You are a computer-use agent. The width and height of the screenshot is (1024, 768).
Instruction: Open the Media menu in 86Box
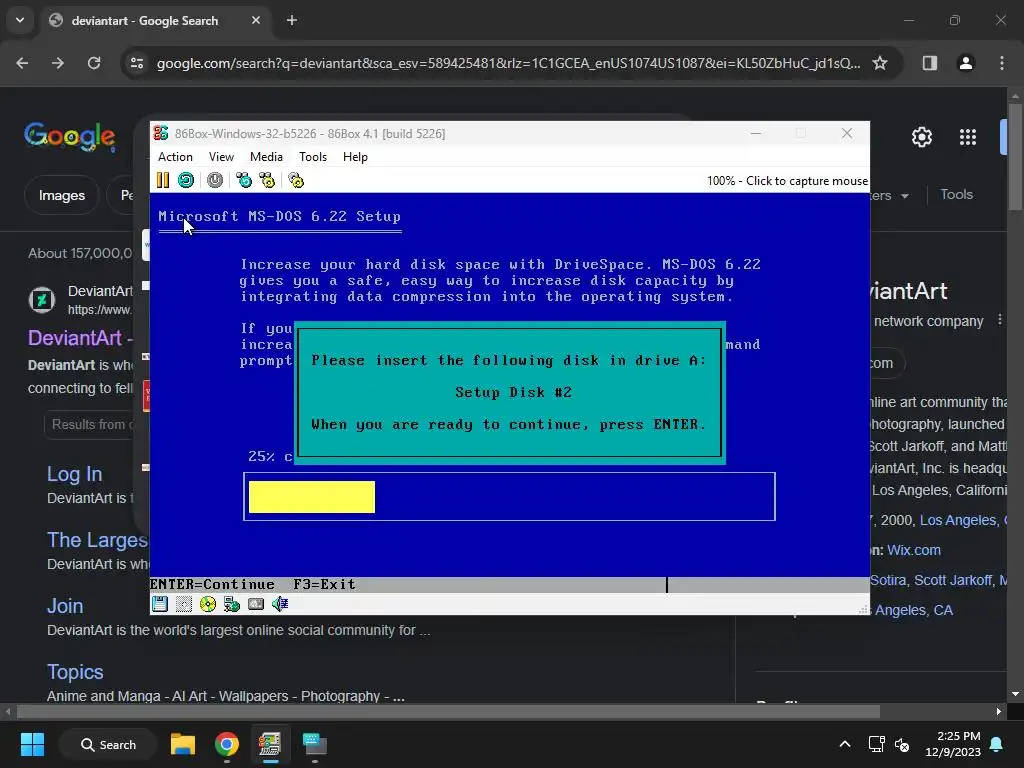pyautogui.click(x=266, y=157)
